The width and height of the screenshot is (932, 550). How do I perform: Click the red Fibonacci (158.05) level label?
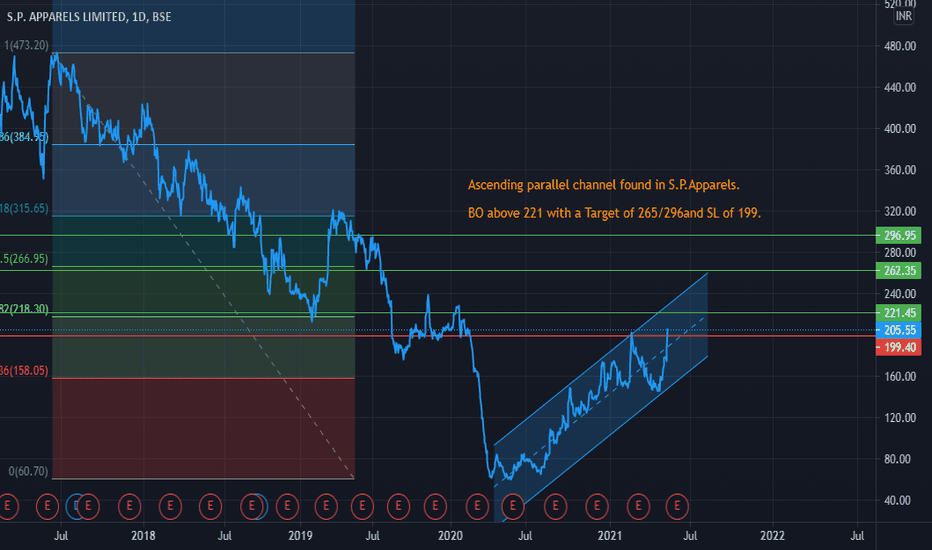click(x=24, y=370)
